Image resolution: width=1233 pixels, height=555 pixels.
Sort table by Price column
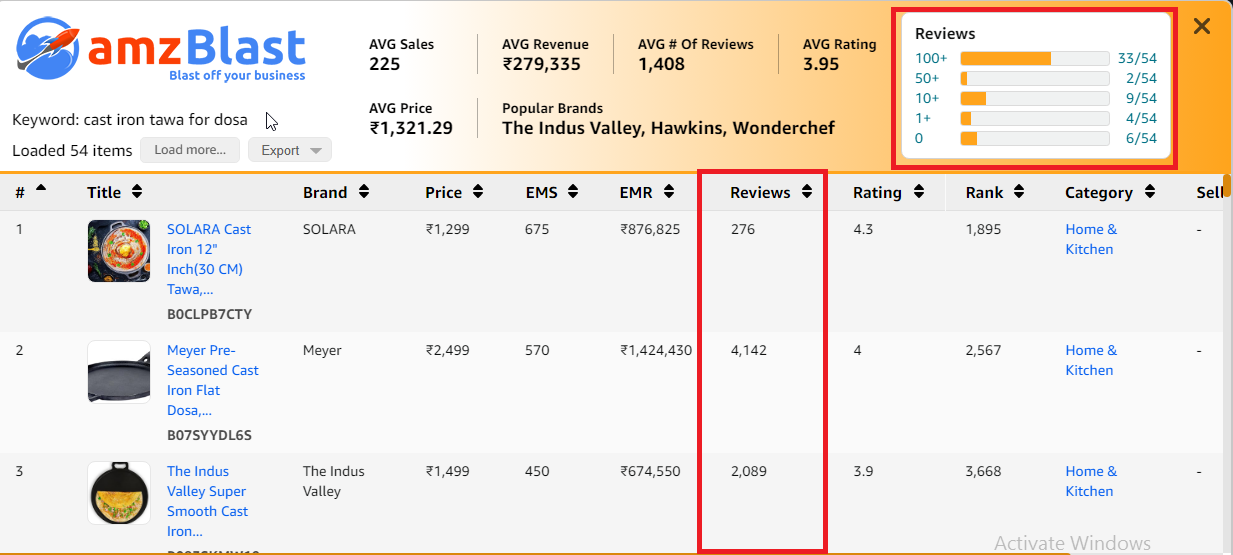click(x=478, y=192)
